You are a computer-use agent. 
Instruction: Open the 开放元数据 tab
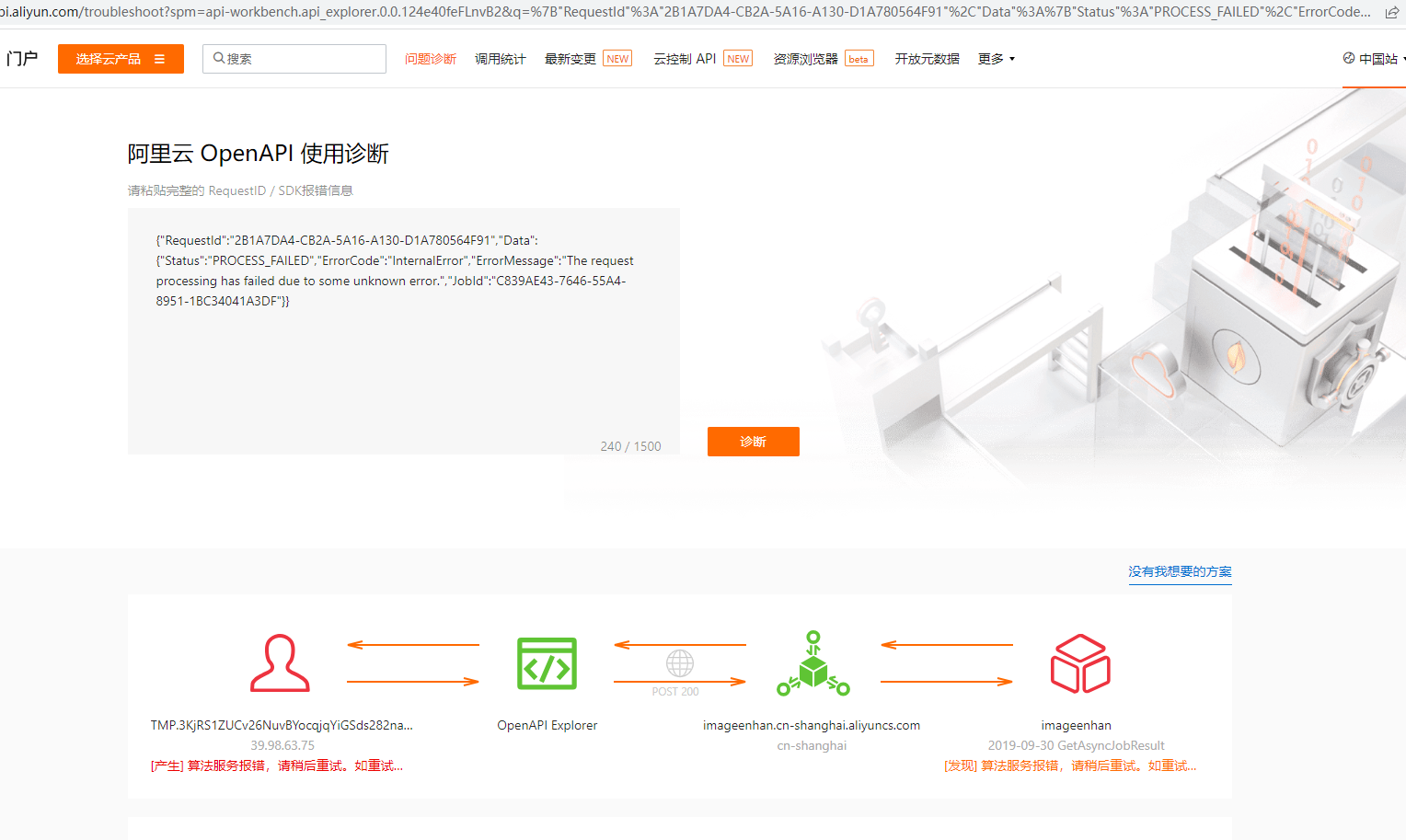928,59
